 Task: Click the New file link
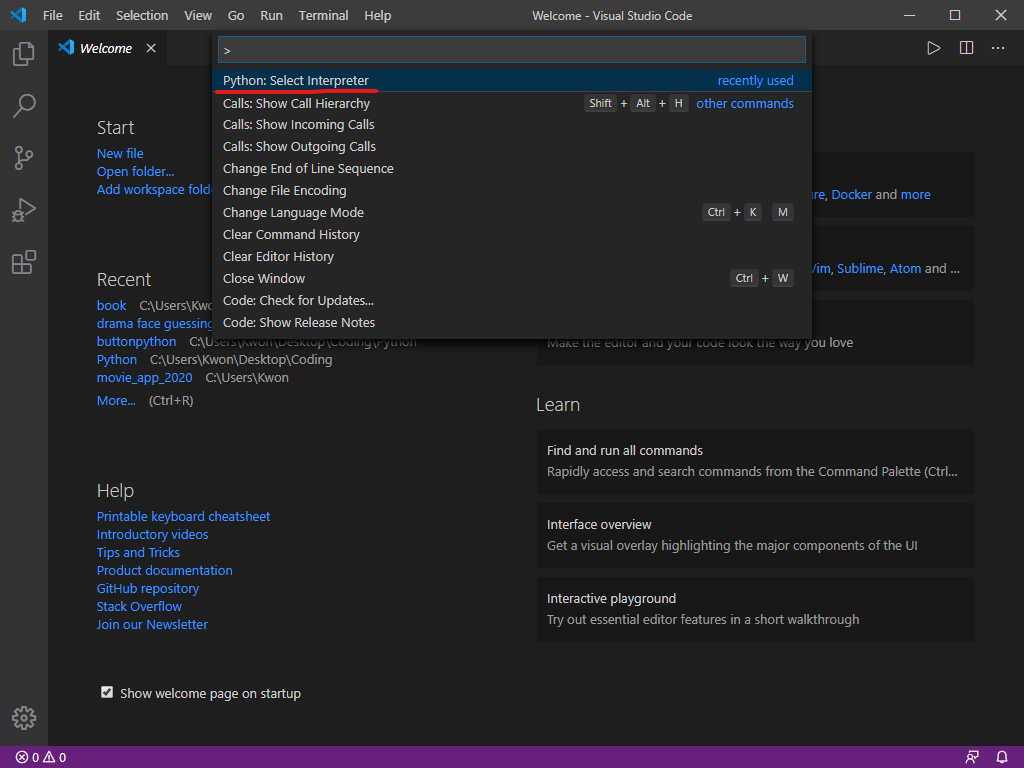point(120,153)
